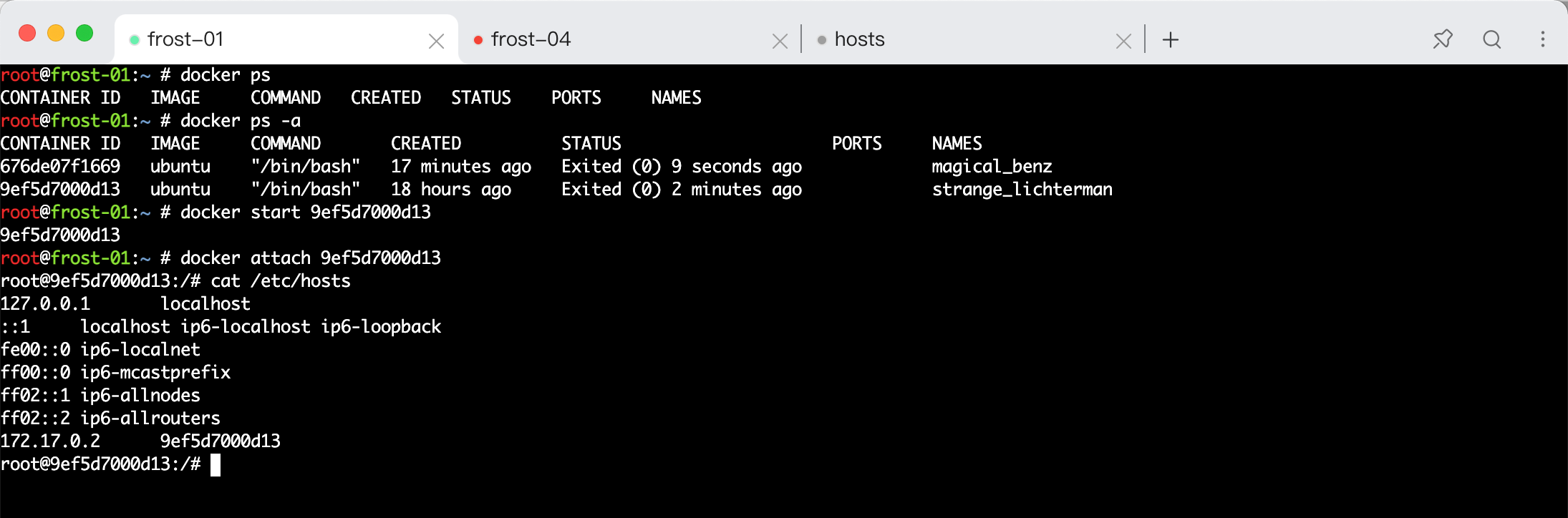Screen dimensions: 1568x518
Task: Click container ID 676de07f1669 in the listing
Action: (60, 167)
